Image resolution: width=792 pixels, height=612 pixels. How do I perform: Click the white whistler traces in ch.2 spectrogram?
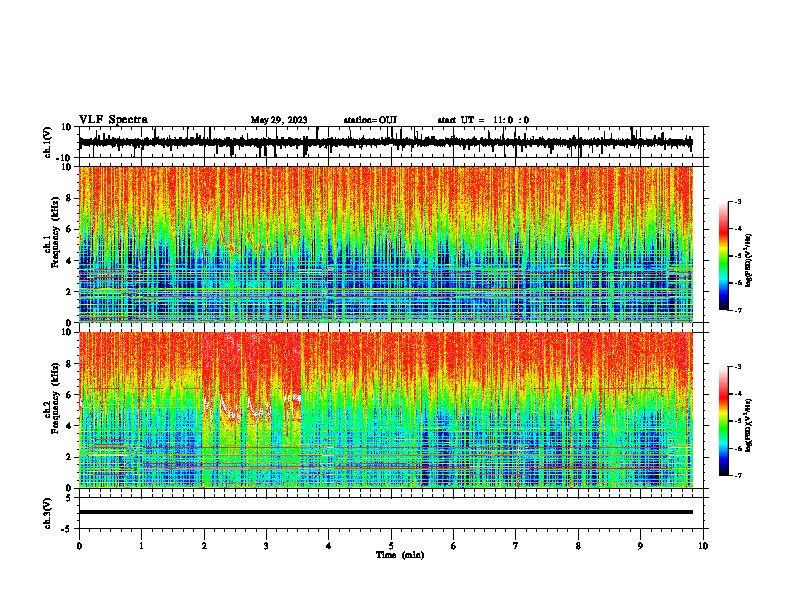[253, 407]
